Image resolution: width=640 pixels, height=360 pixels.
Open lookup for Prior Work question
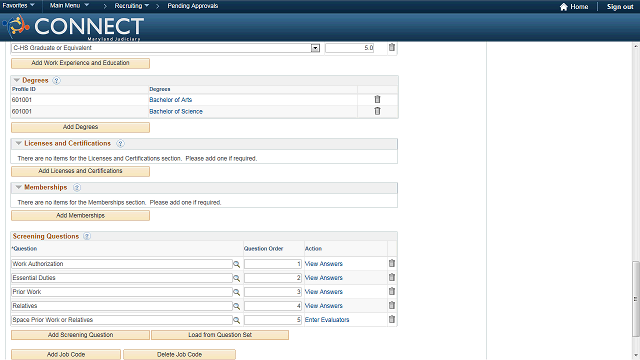pyautogui.click(x=236, y=292)
